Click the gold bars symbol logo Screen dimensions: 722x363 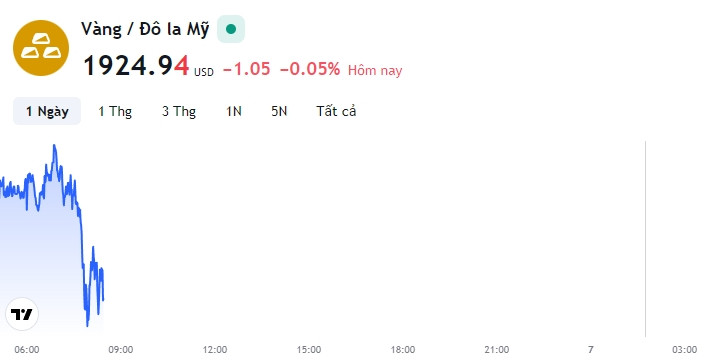[x=41, y=48]
